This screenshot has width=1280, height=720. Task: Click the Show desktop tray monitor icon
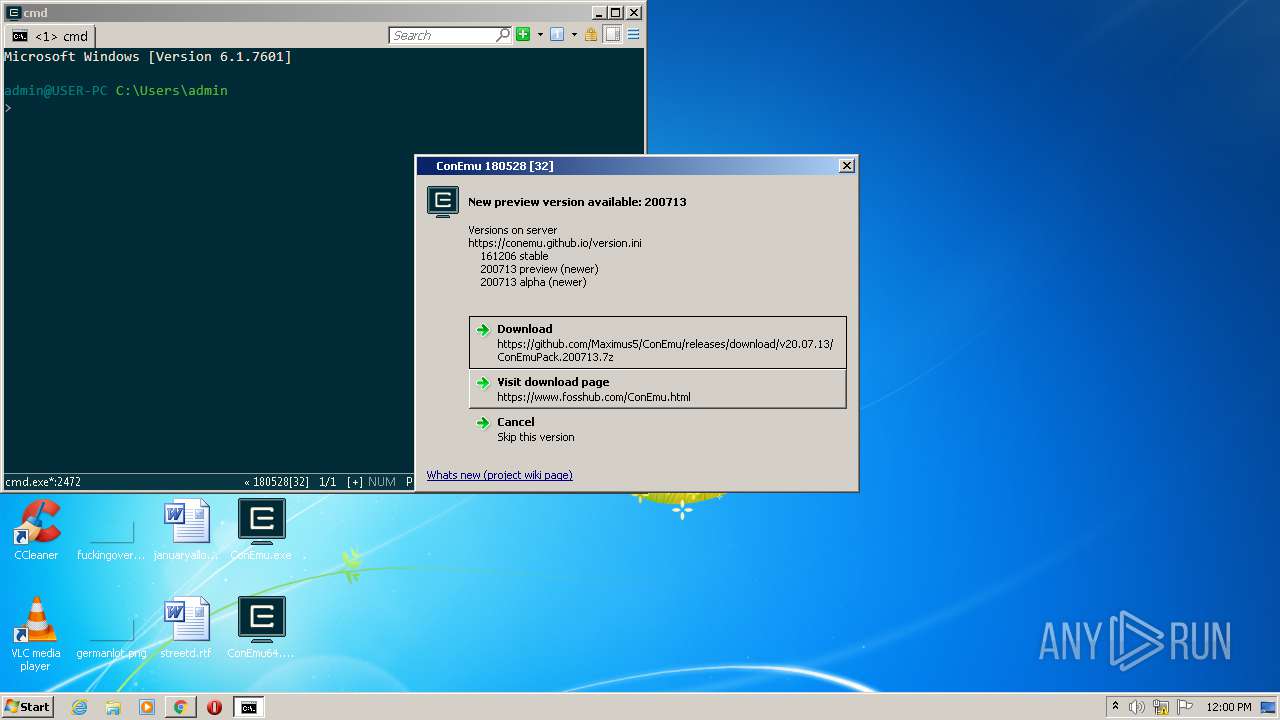tap(1269, 707)
